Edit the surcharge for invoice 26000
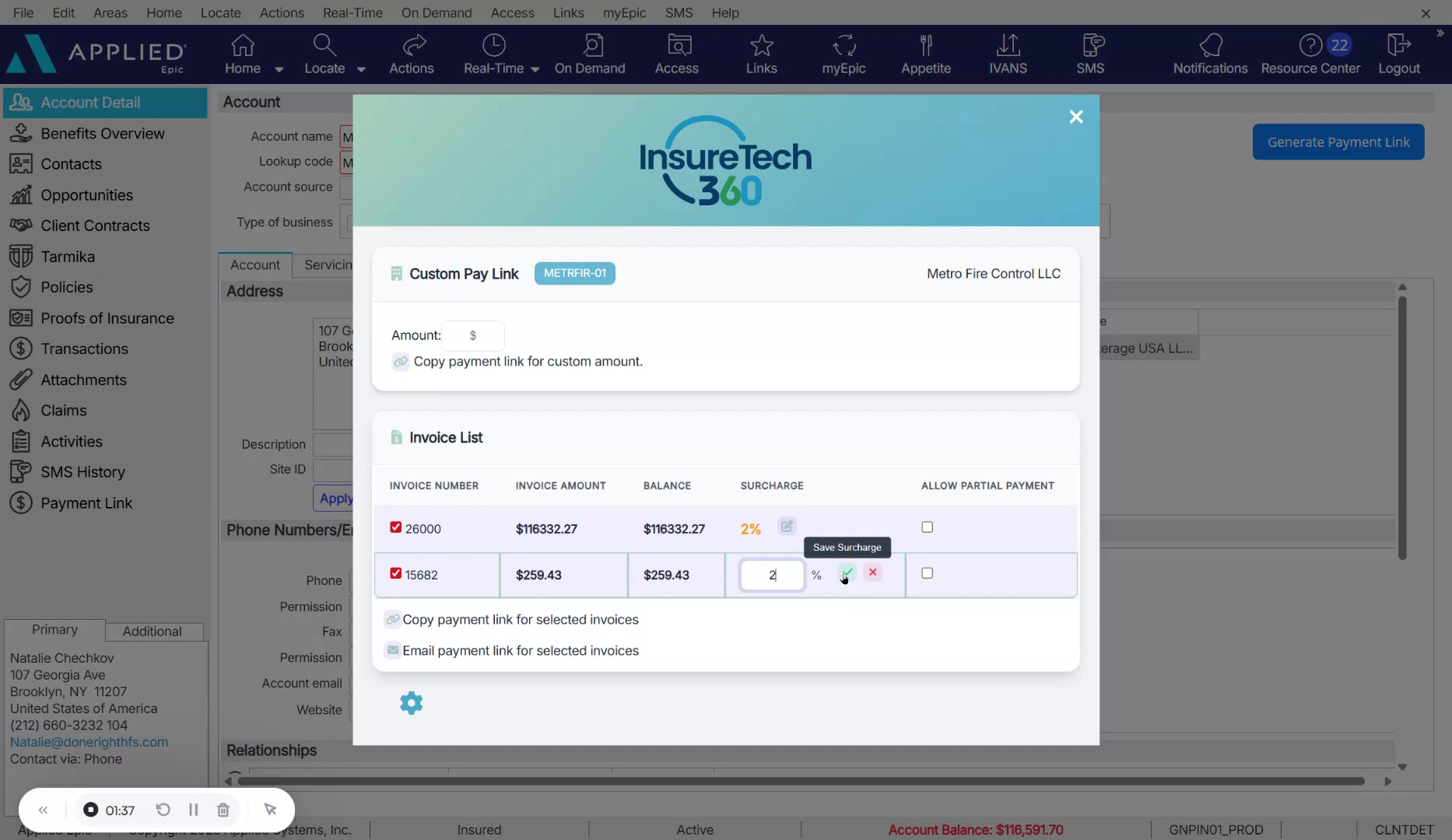Screen dimensions: 1452x840 pos(786,527)
